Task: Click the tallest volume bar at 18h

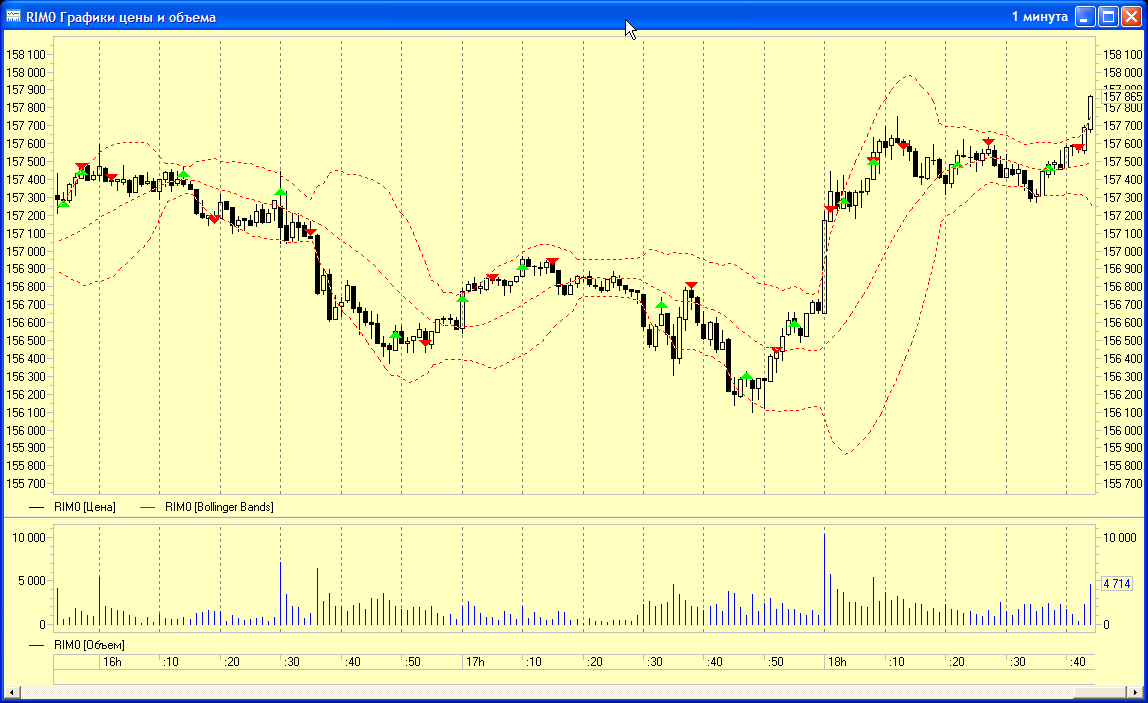Action: coord(824,579)
